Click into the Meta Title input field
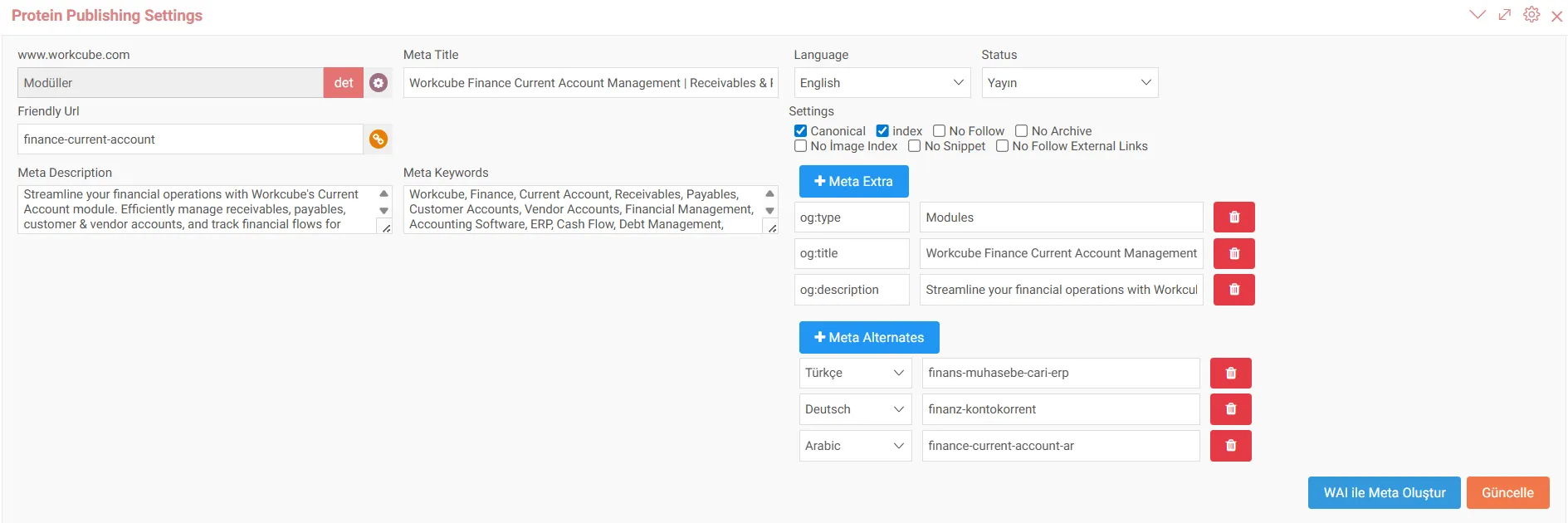This screenshot has width=1568, height=523. 590,83
